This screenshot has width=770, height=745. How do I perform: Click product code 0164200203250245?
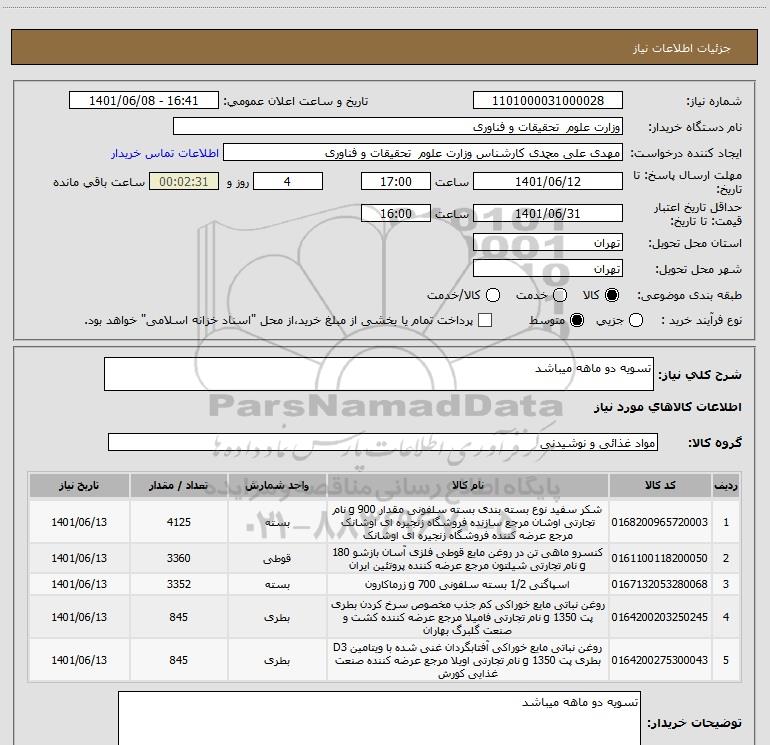660,617
